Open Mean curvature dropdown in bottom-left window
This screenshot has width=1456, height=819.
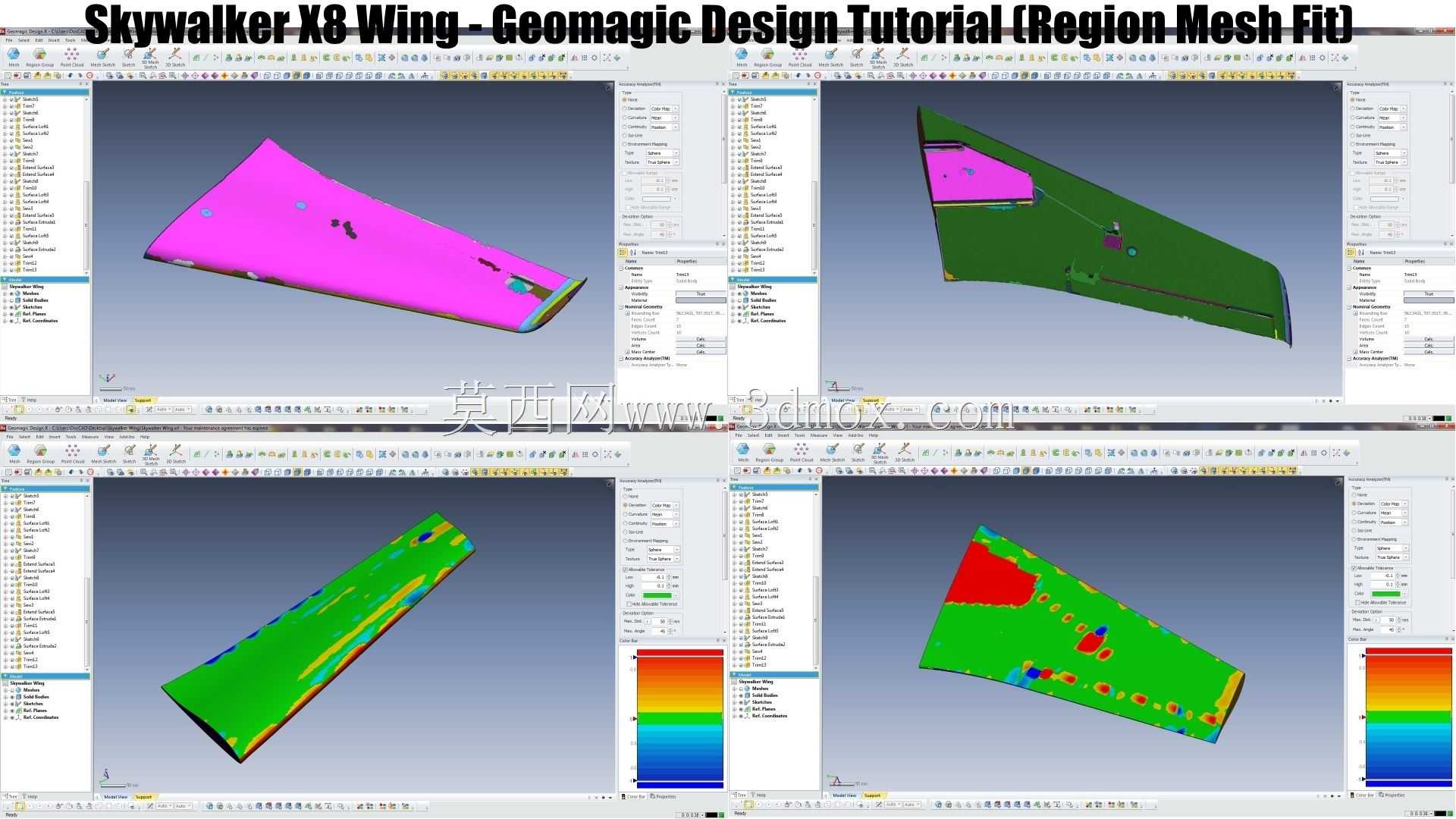point(665,514)
